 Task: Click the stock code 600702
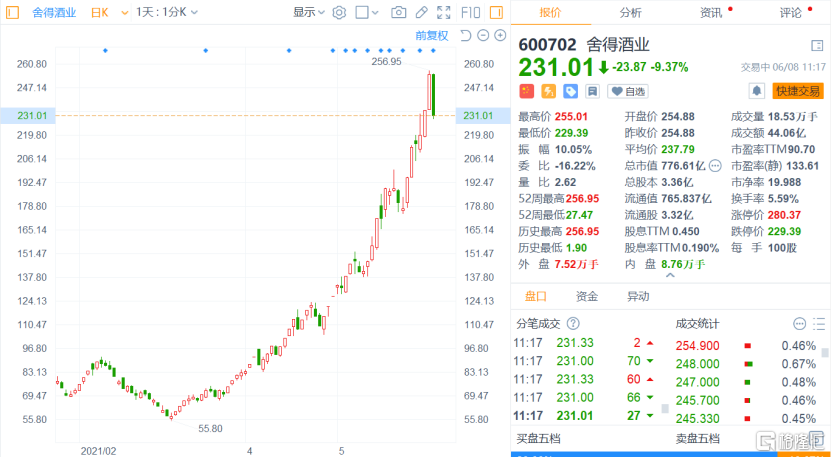pyautogui.click(x=545, y=46)
